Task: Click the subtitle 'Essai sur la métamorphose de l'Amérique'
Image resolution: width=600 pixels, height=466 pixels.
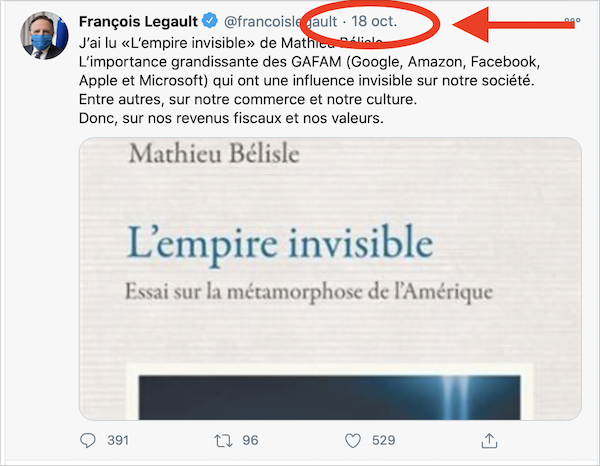Action: tap(311, 294)
